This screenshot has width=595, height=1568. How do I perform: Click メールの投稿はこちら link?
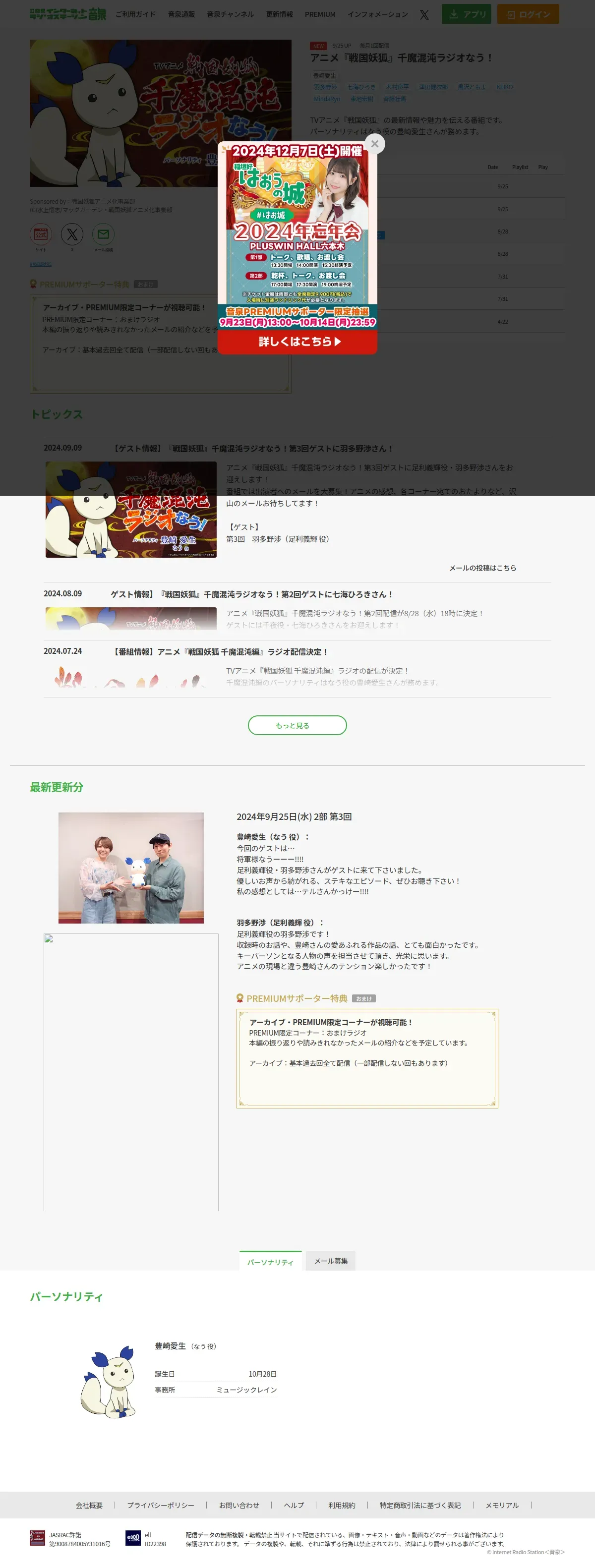482,568
